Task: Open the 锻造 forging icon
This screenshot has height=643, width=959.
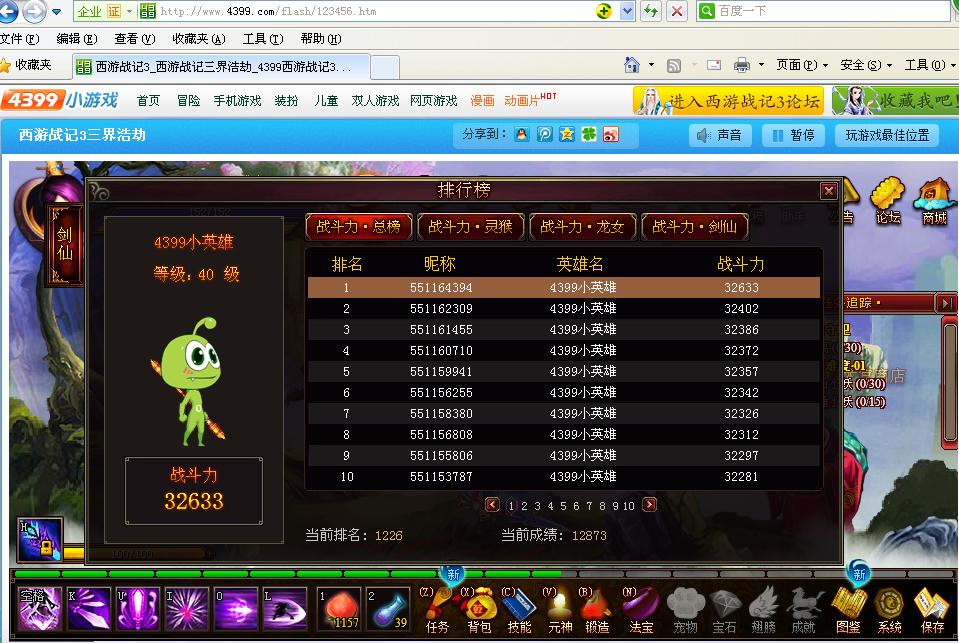Action: tap(596, 611)
